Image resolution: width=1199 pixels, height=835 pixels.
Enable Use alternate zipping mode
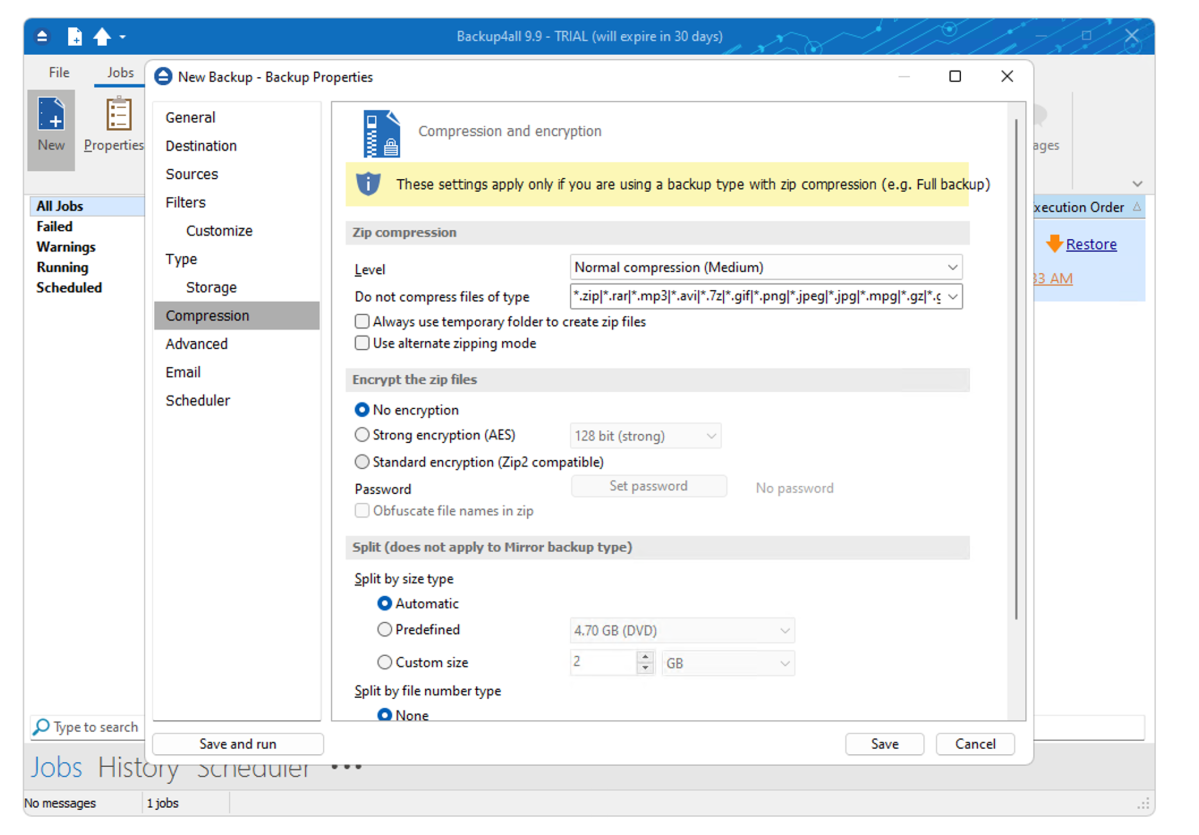click(362, 343)
